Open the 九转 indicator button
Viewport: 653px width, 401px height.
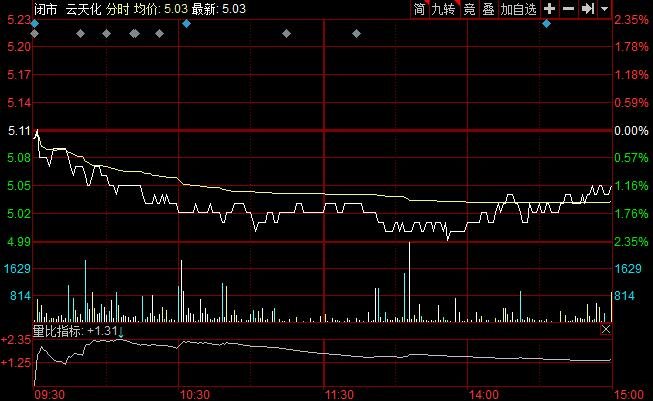pos(444,9)
